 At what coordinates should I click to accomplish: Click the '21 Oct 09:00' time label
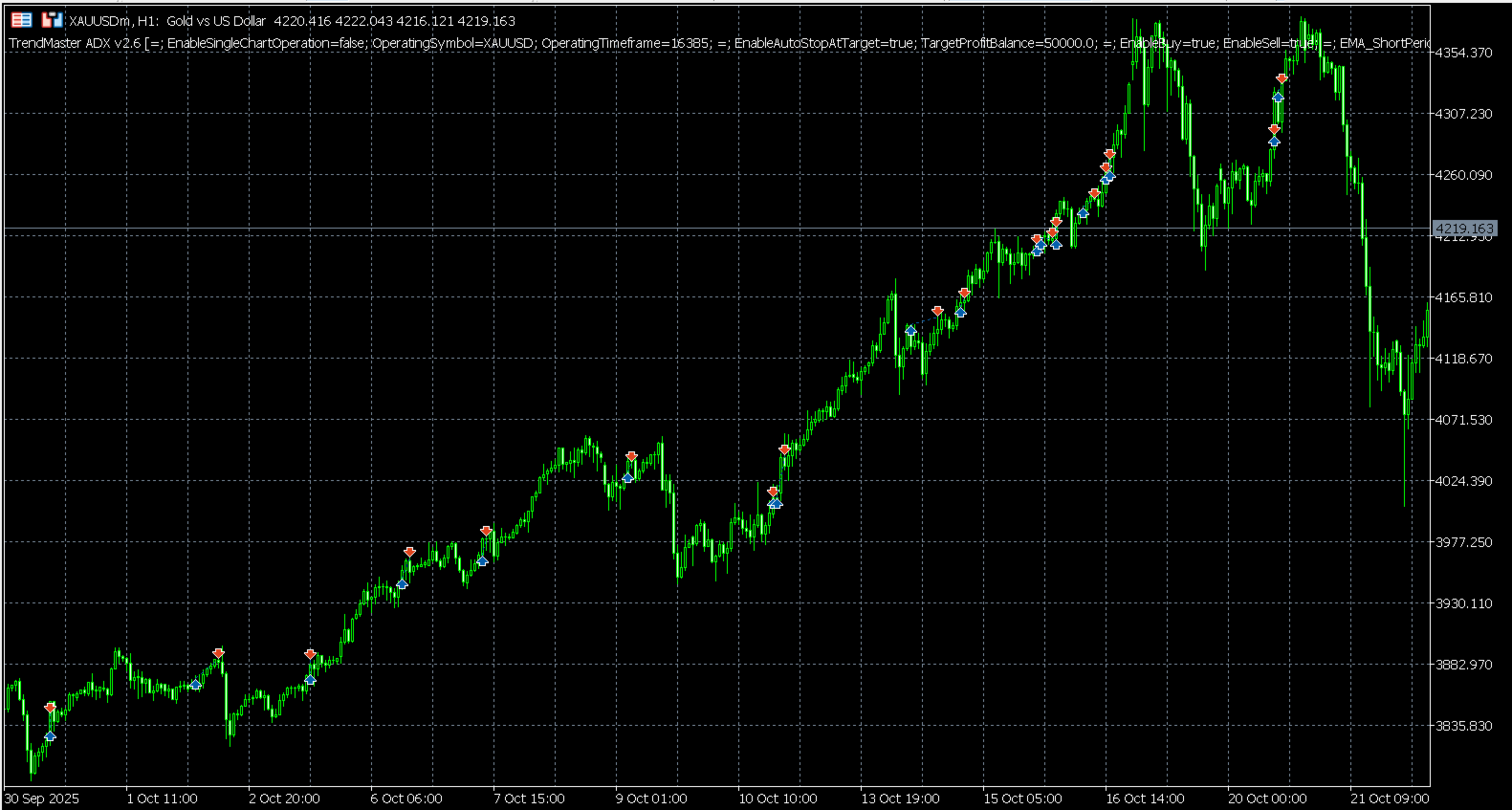(x=1390, y=799)
